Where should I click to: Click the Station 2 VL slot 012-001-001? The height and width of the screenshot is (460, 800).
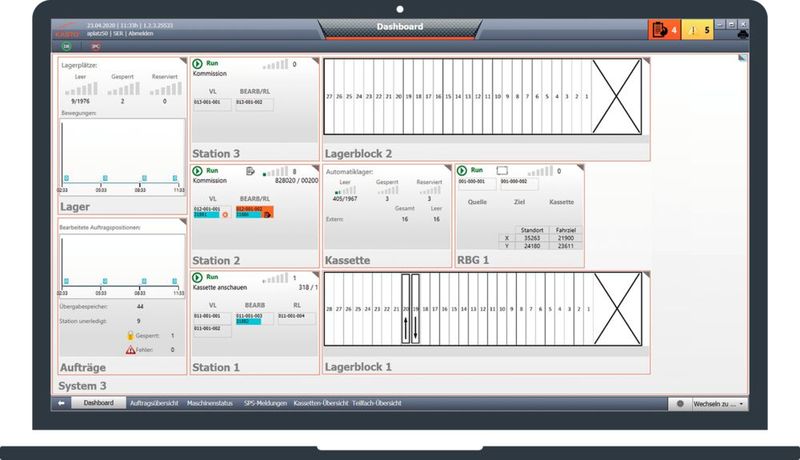pos(212,212)
